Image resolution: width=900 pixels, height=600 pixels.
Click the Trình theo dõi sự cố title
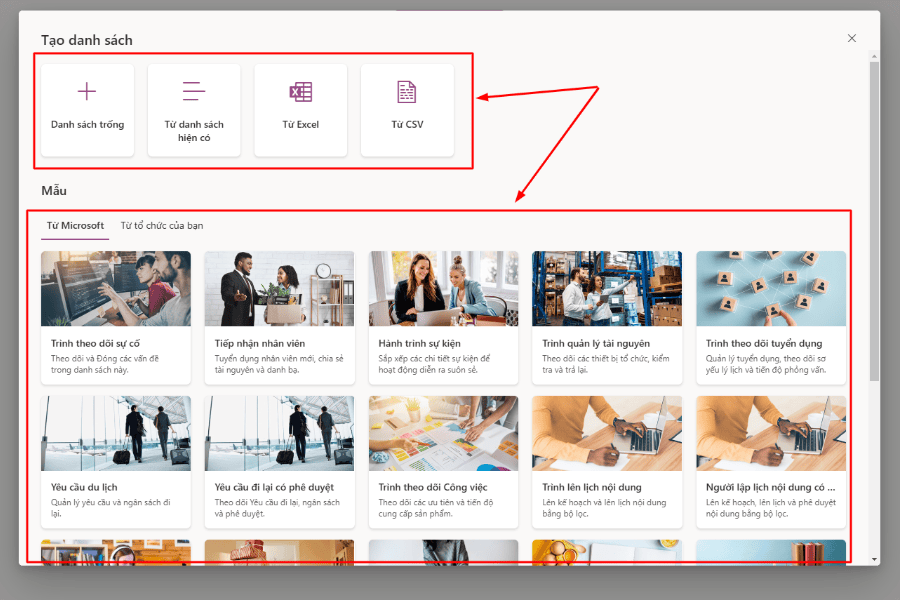tap(95, 343)
